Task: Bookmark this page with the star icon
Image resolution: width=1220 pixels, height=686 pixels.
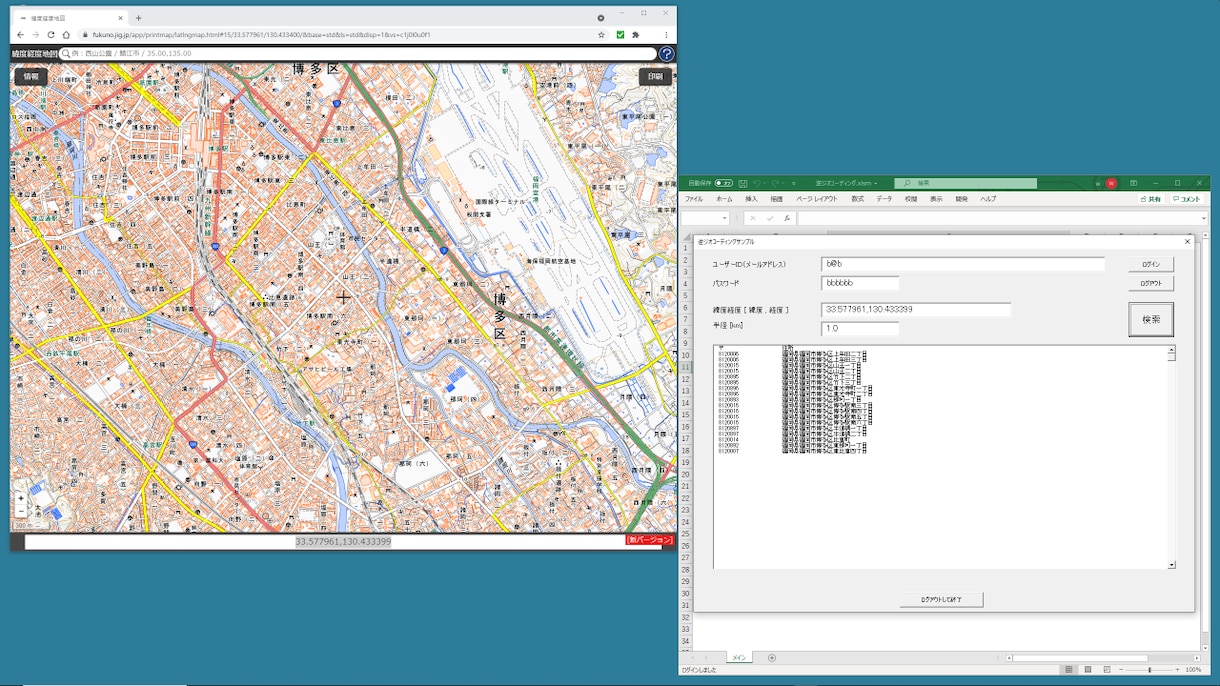Action: 601,35
